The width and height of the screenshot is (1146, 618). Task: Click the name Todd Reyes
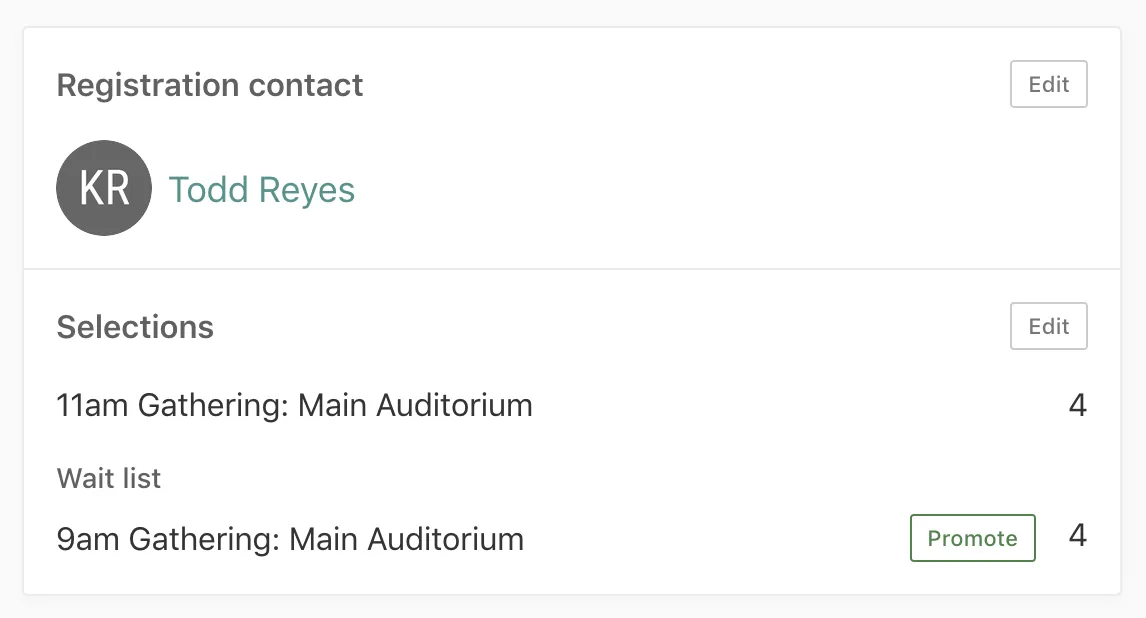pos(261,189)
